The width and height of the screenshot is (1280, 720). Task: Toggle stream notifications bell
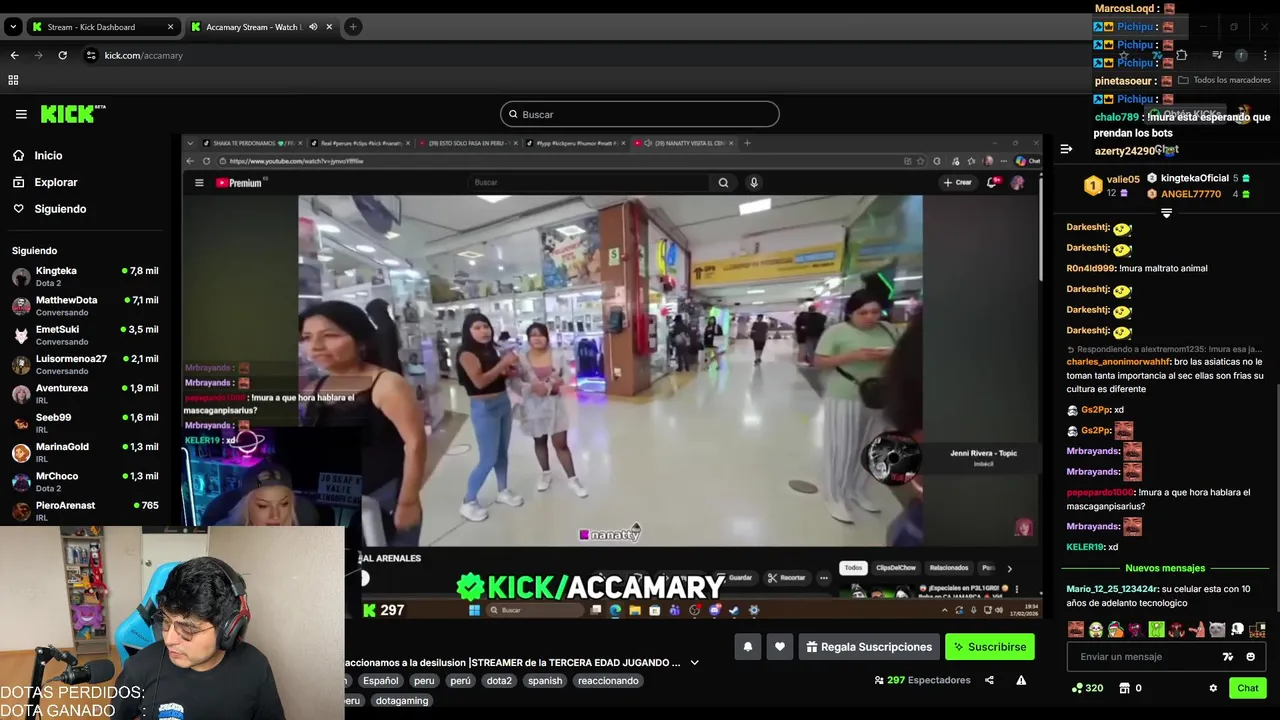747,647
